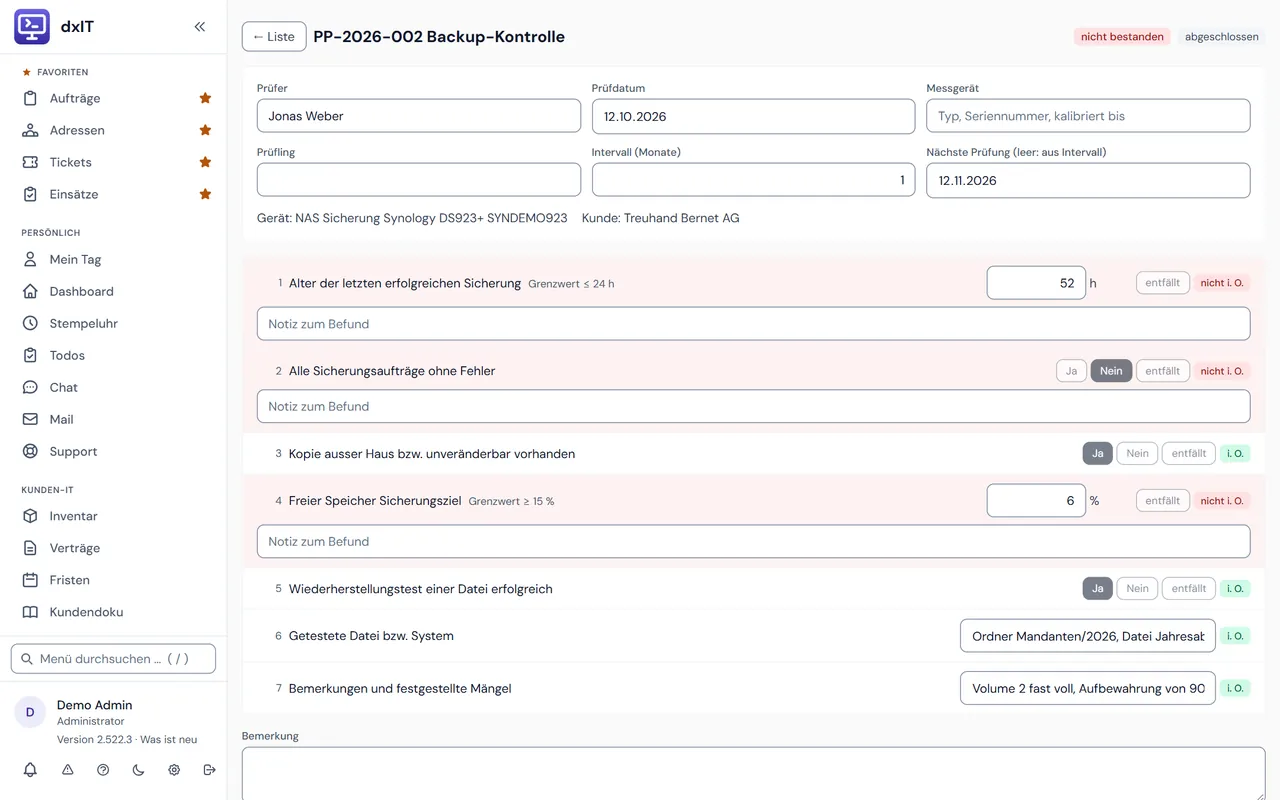Set Wiederherstellungstest row to entfällt
1280x800 pixels.
pyautogui.click(x=1189, y=589)
